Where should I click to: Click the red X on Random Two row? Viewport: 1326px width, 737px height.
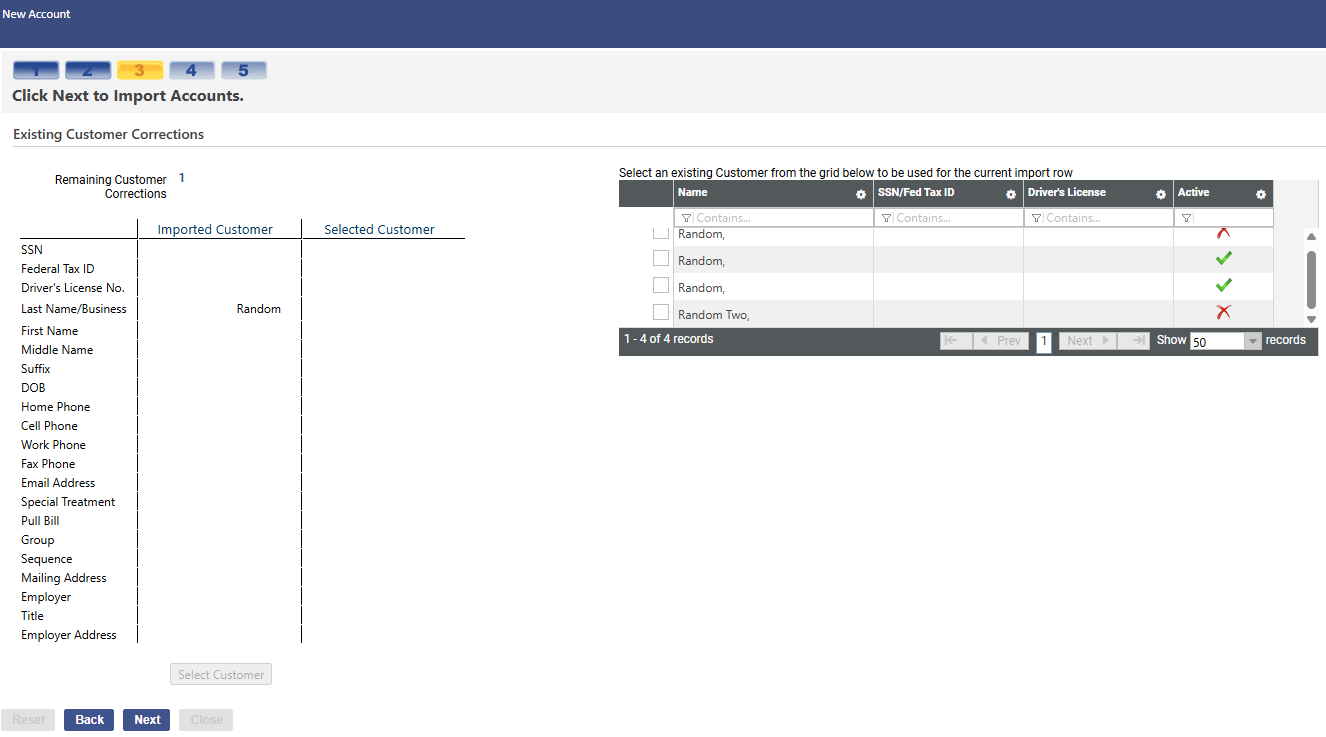tap(1223, 313)
